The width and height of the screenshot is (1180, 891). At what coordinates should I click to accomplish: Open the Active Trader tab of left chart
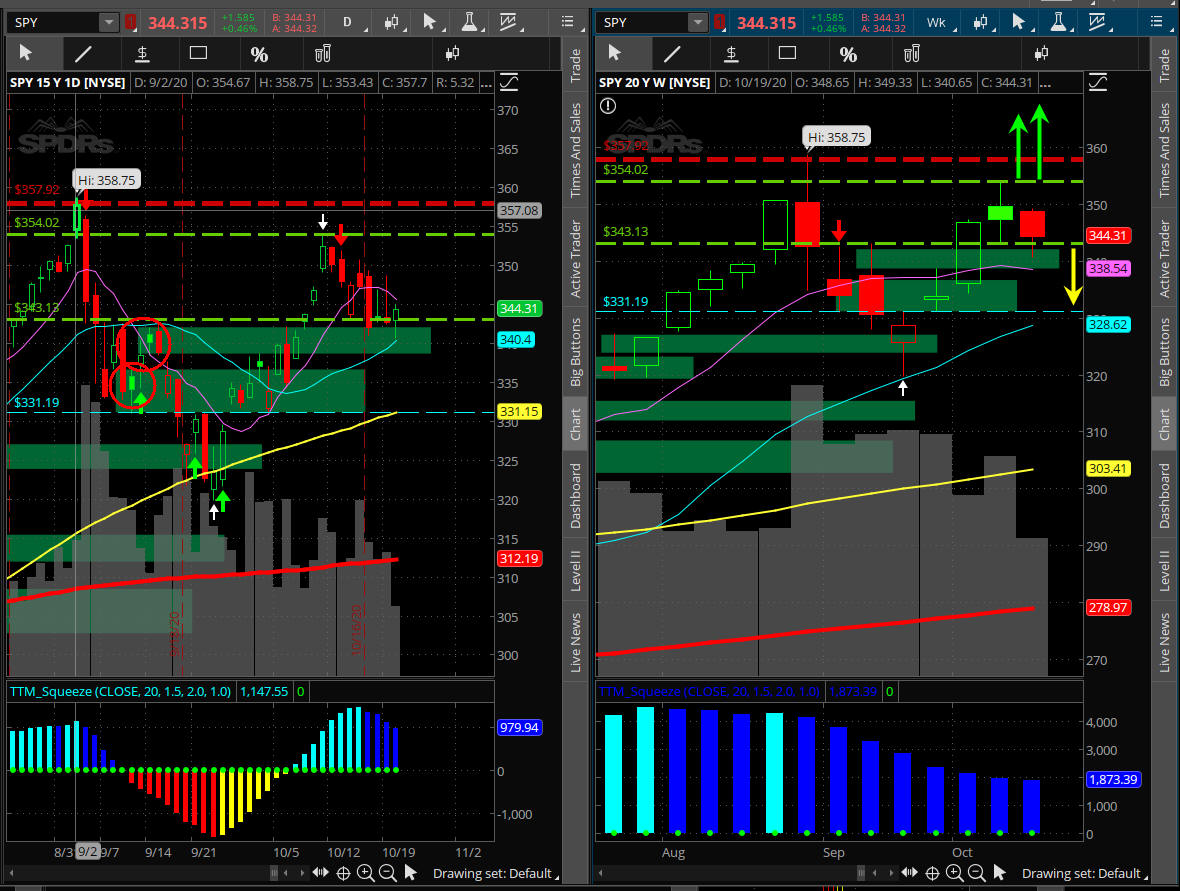pyautogui.click(x=576, y=258)
